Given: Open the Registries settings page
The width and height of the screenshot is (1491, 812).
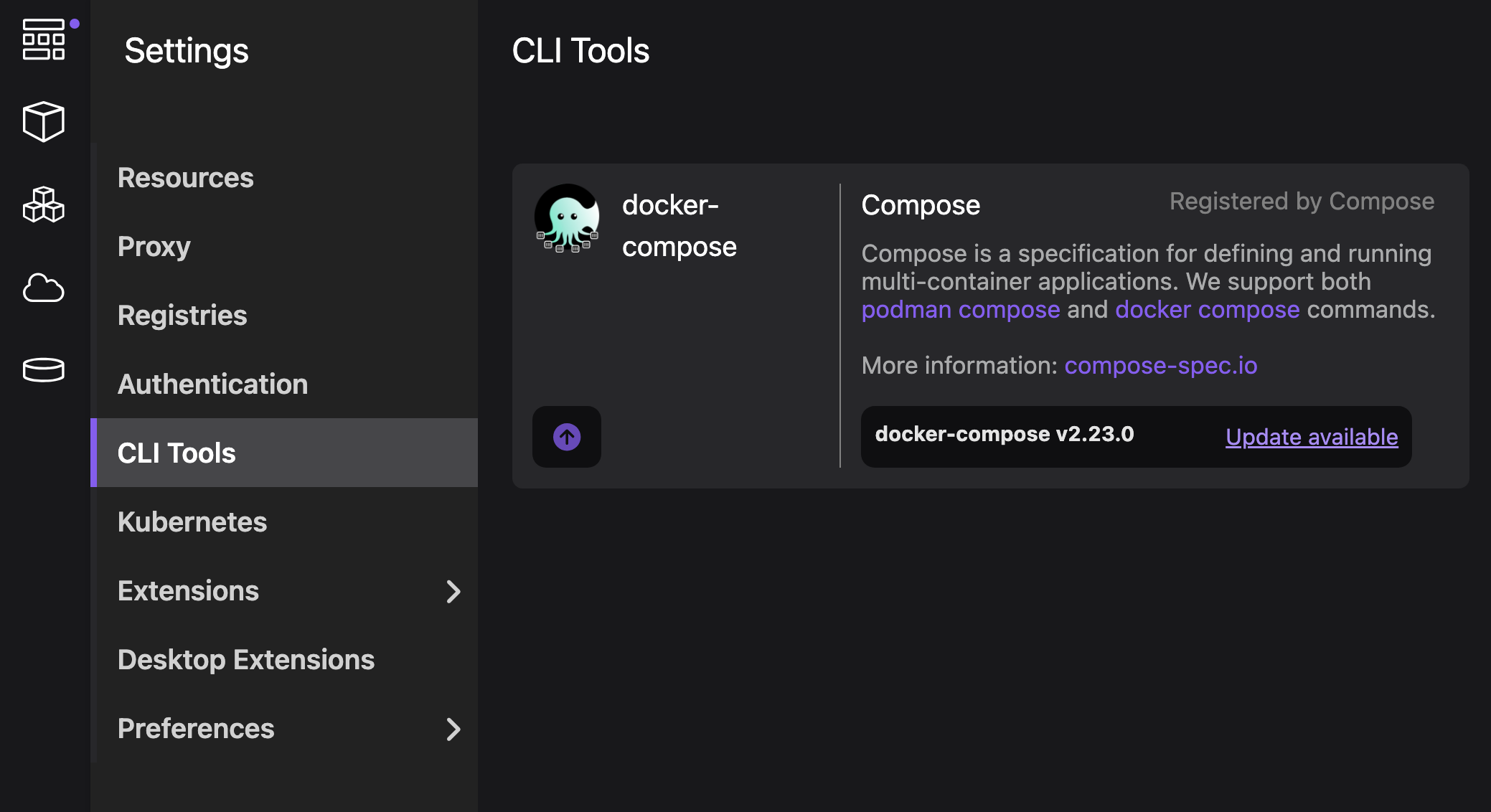Looking at the screenshot, I should (182, 316).
